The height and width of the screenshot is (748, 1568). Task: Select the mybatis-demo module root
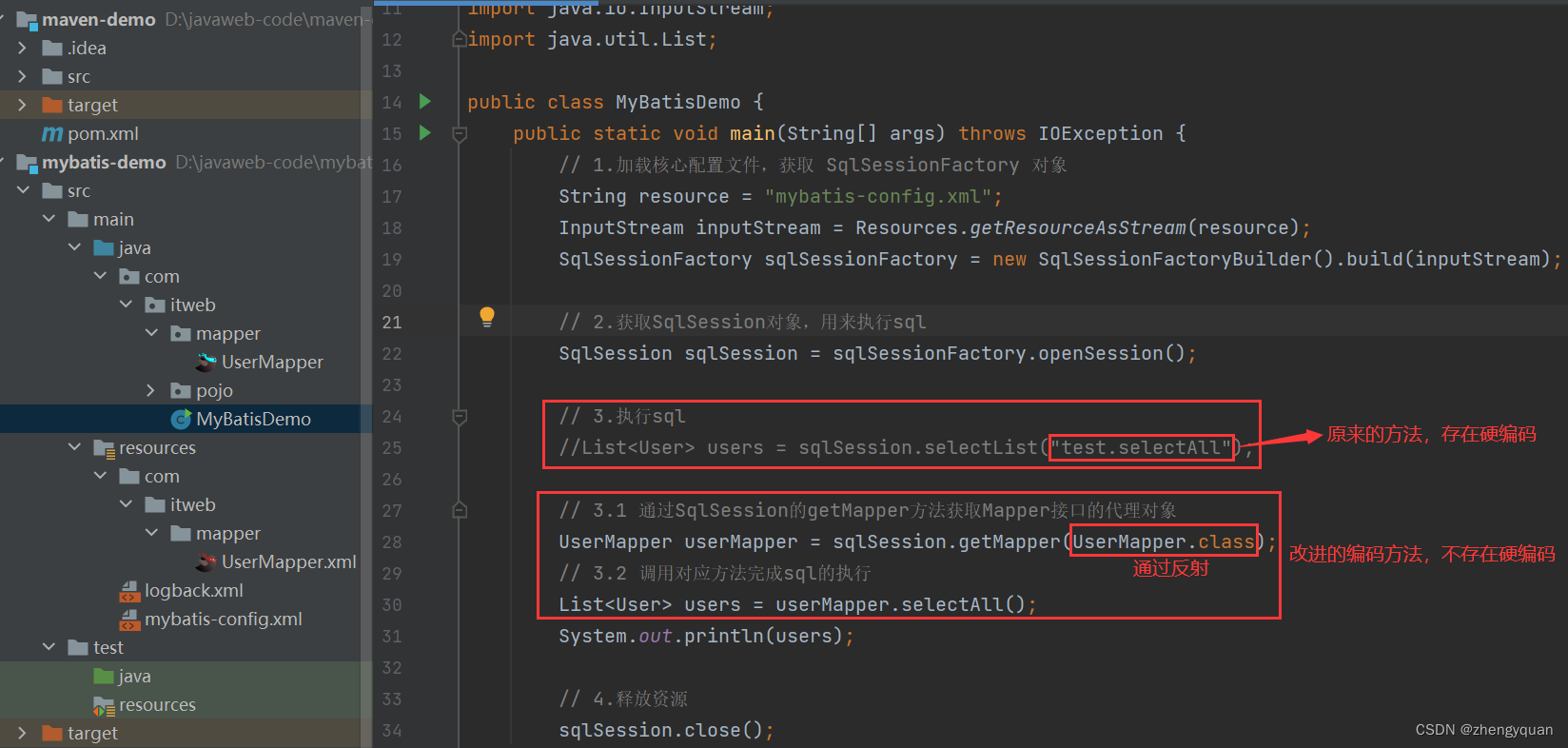104,163
